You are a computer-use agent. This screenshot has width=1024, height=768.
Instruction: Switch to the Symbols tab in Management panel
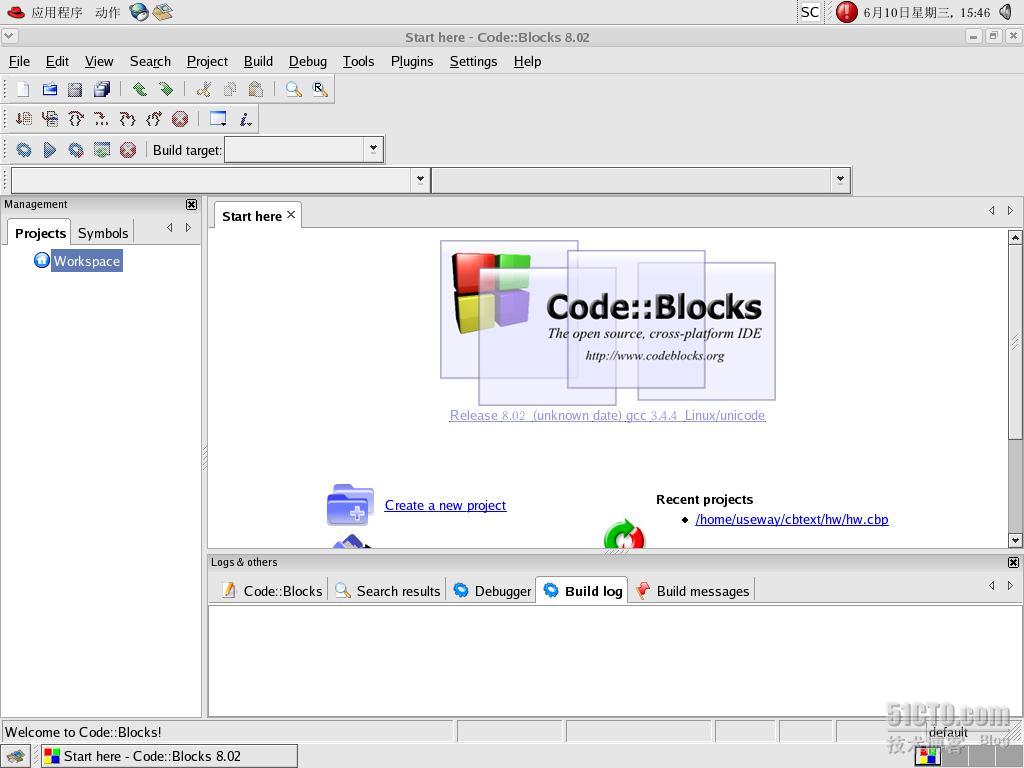tap(102, 232)
